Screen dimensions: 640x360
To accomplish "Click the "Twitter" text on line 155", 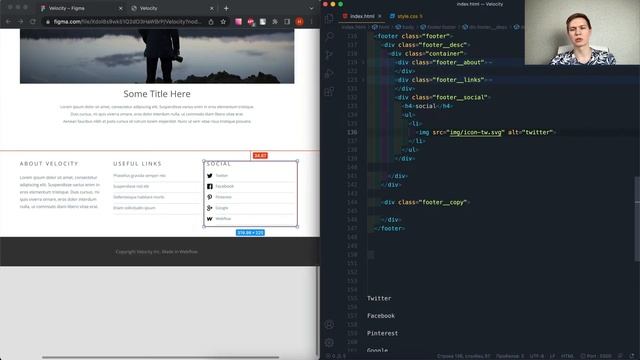I will [379, 298].
